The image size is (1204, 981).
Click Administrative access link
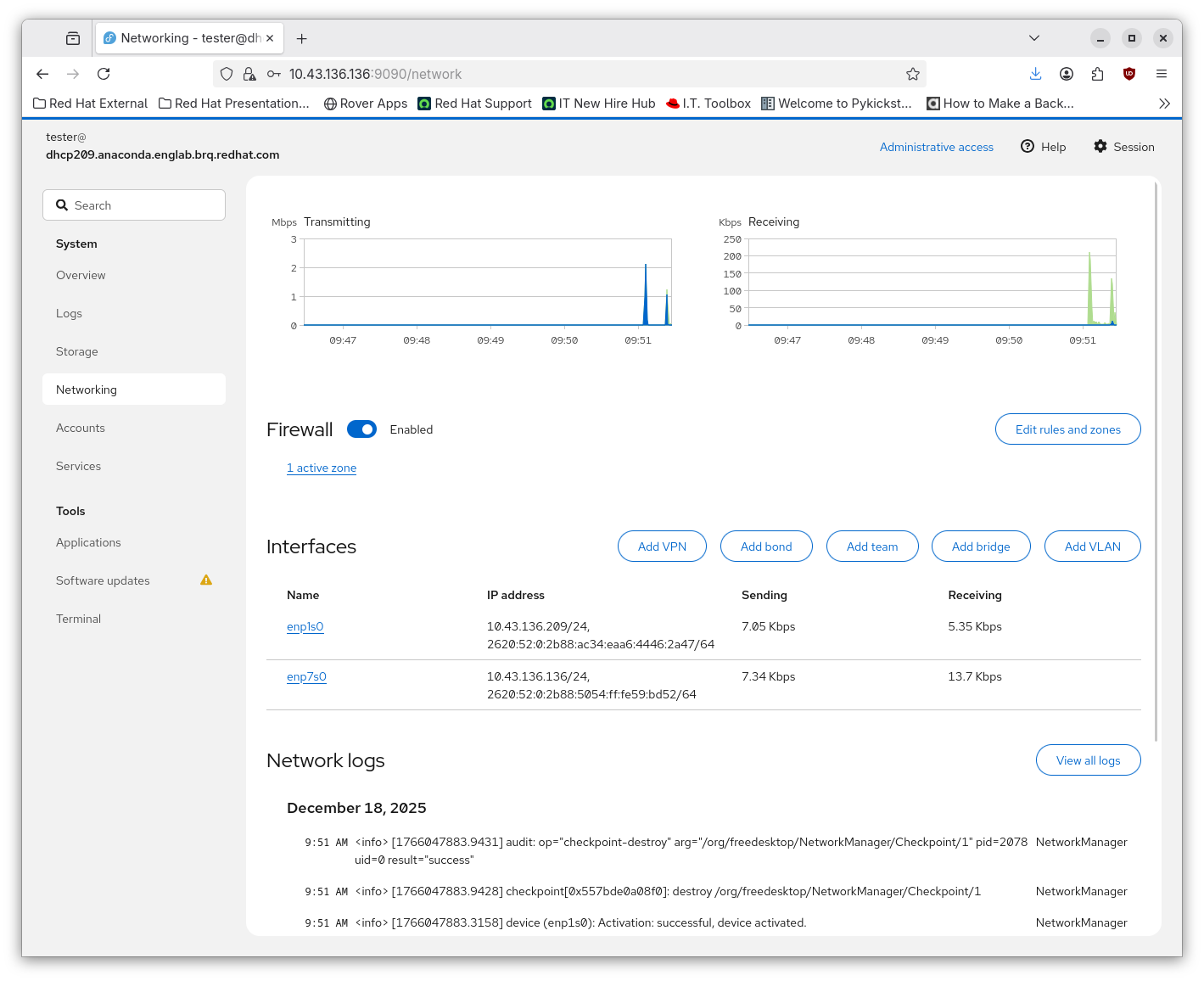(x=936, y=147)
